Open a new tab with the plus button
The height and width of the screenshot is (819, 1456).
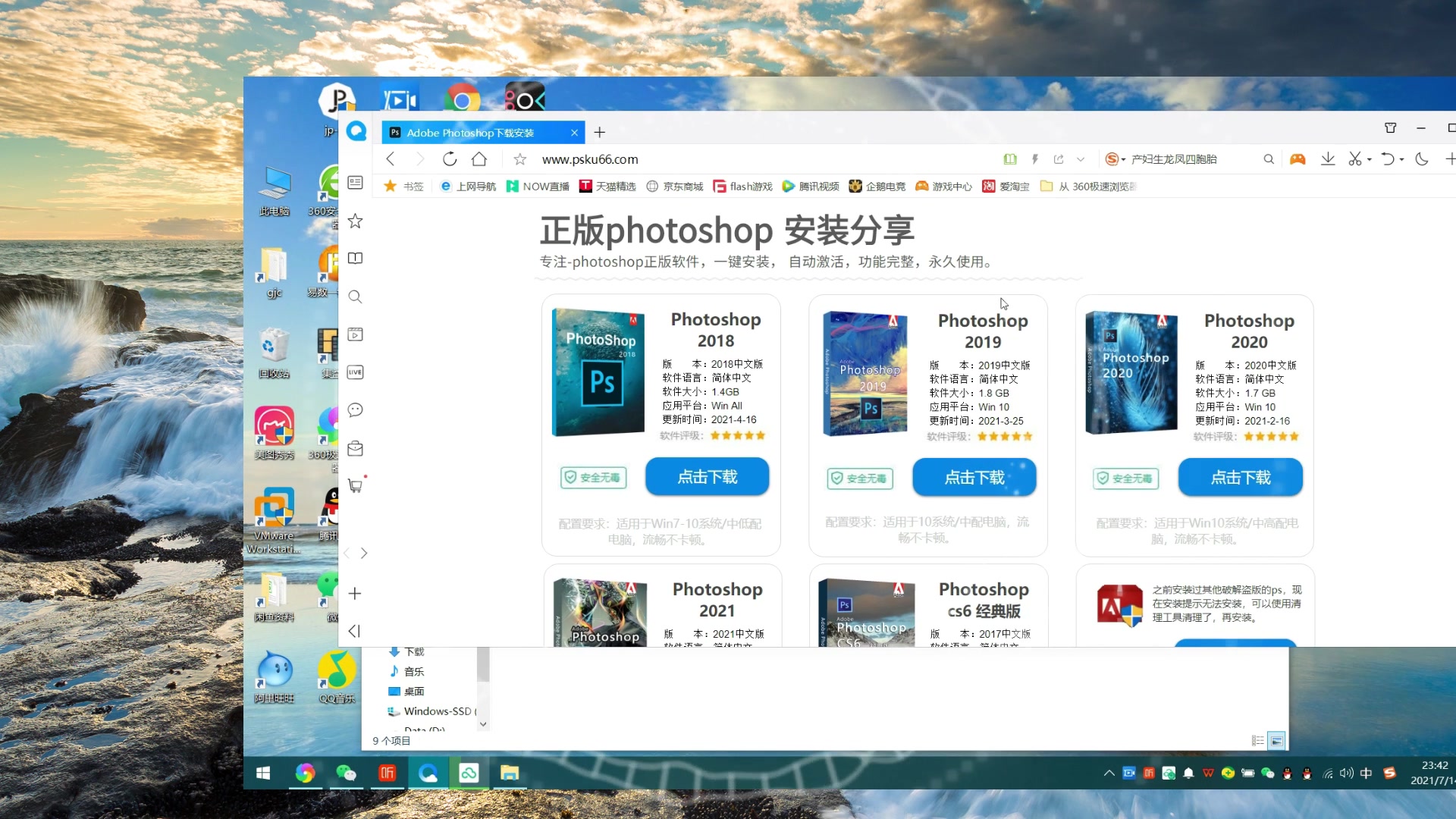600,133
